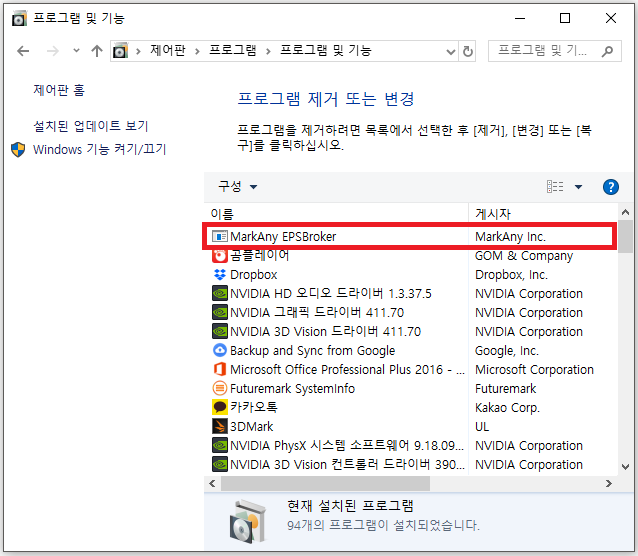638x556 pixels.
Task: Open help with the blue question mark
Action: [x=611, y=187]
